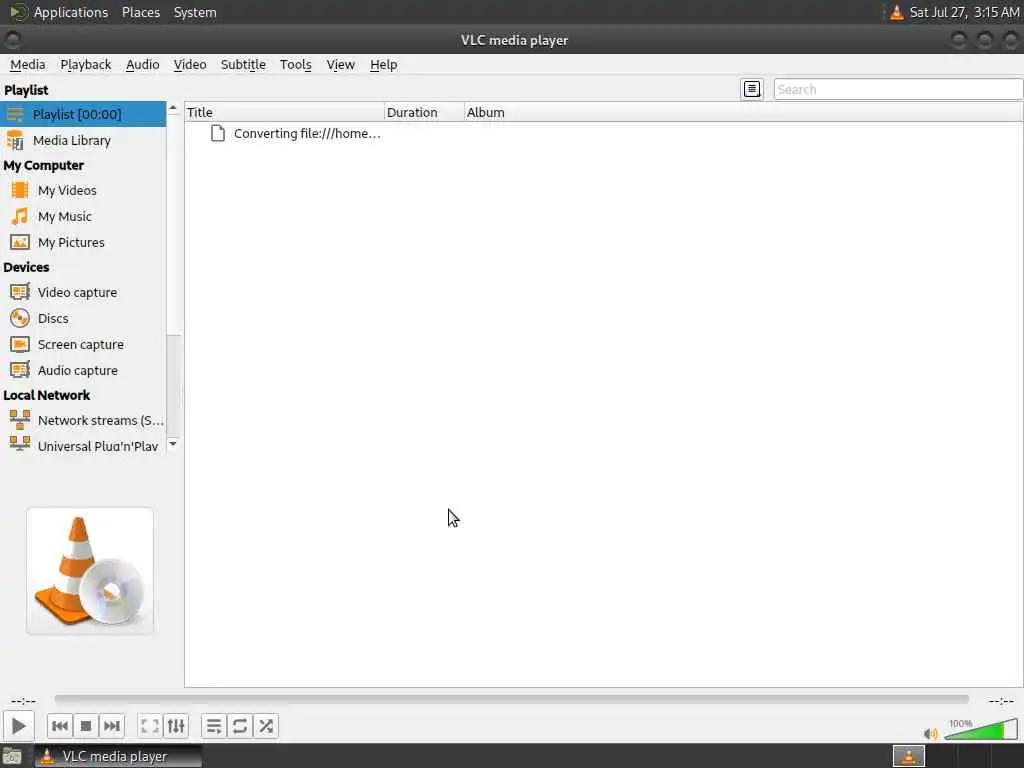Viewport: 1024px width, 768px height.
Task: Sort playlist by Title column
Action: click(285, 112)
